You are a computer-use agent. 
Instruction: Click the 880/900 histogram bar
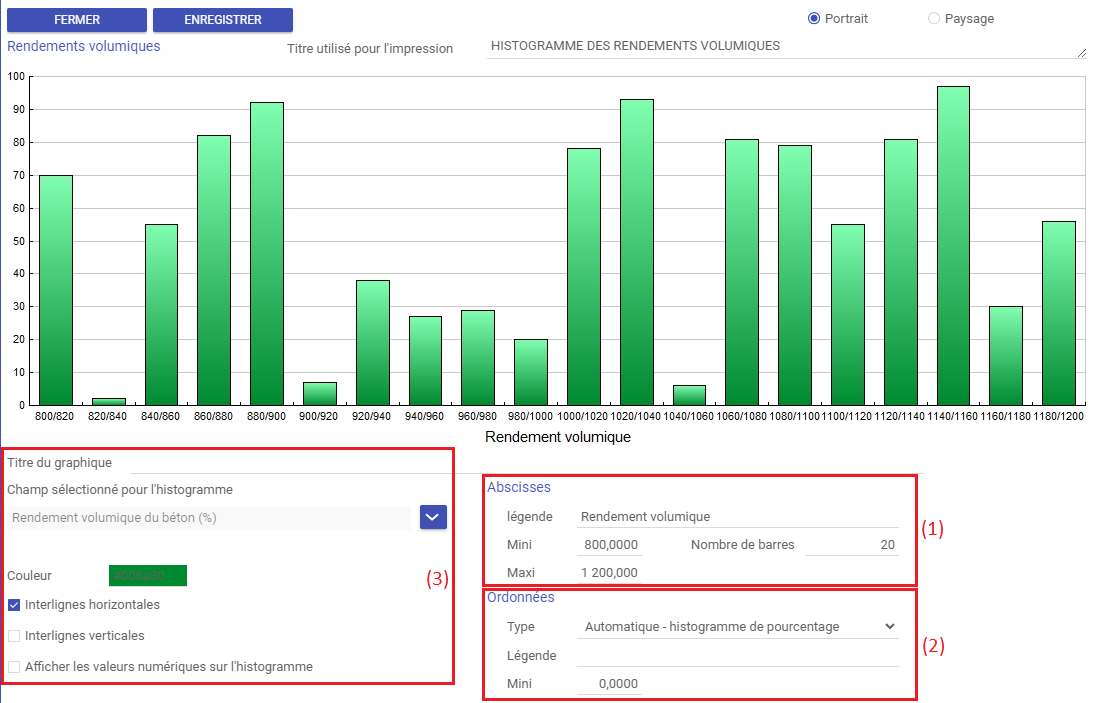pyautogui.click(x=266, y=254)
